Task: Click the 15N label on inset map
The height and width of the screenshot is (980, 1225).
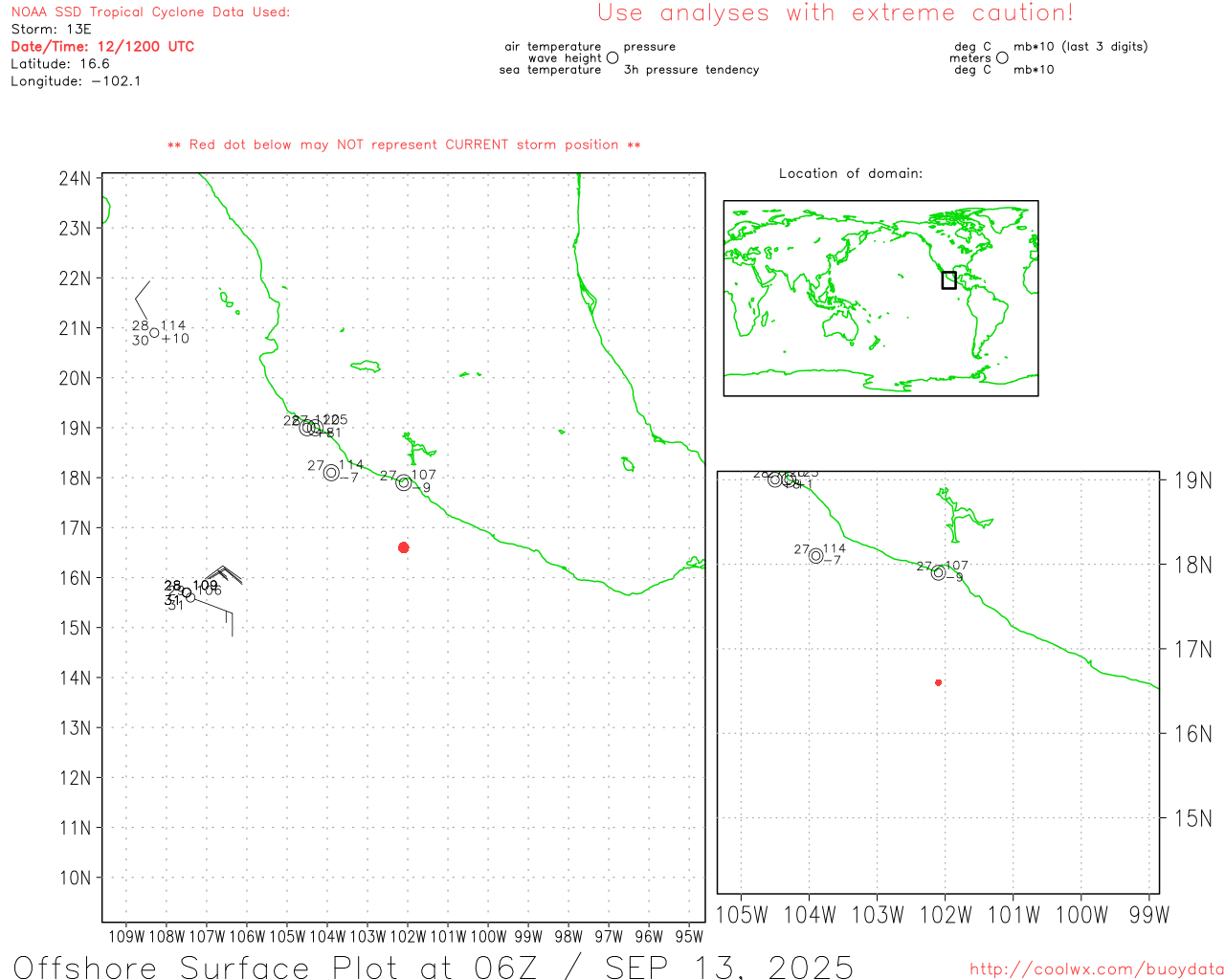Action: coord(1192,818)
